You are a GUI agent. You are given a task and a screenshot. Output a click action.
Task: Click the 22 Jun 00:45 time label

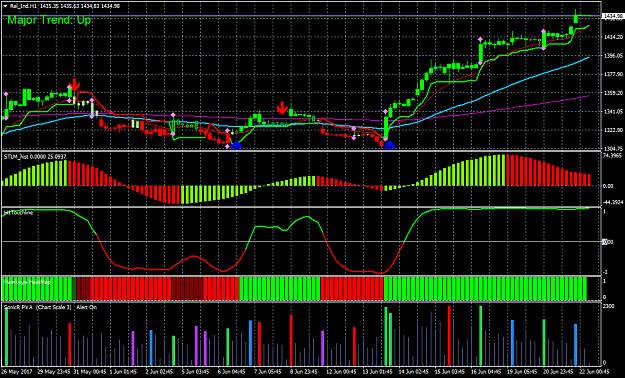coord(594,372)
